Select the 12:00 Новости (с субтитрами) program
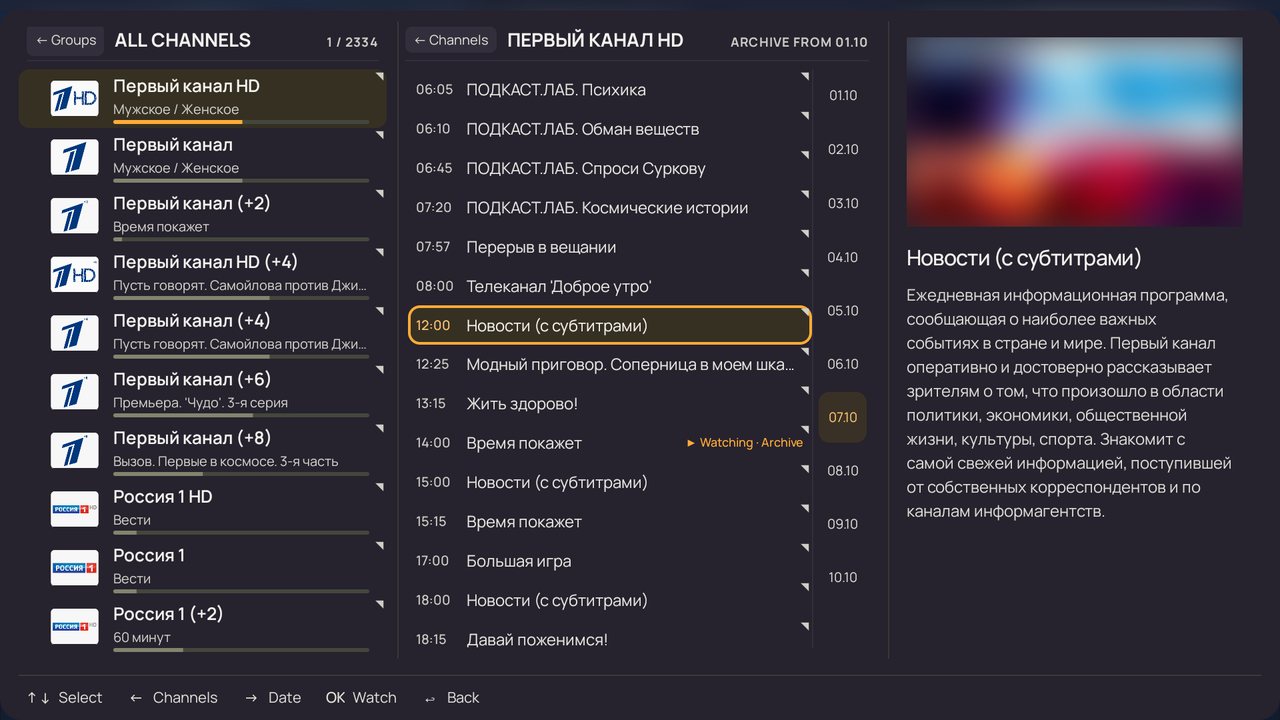 coord(610,326)
